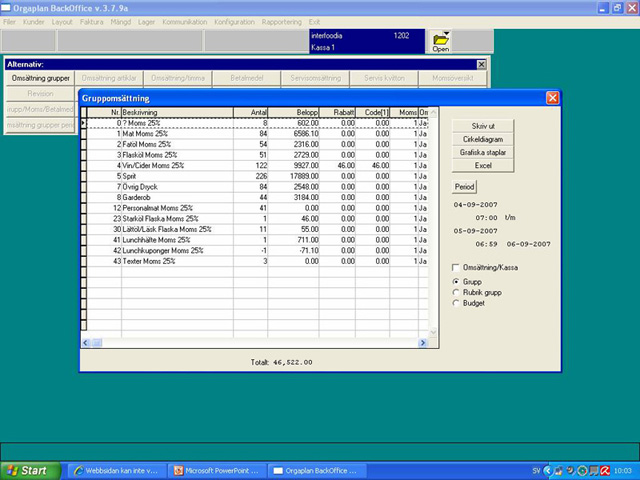Select the Omsättning grupper button
Viewport: 640px width, 480px height.
pyautogui.click(x=40, y=78)
